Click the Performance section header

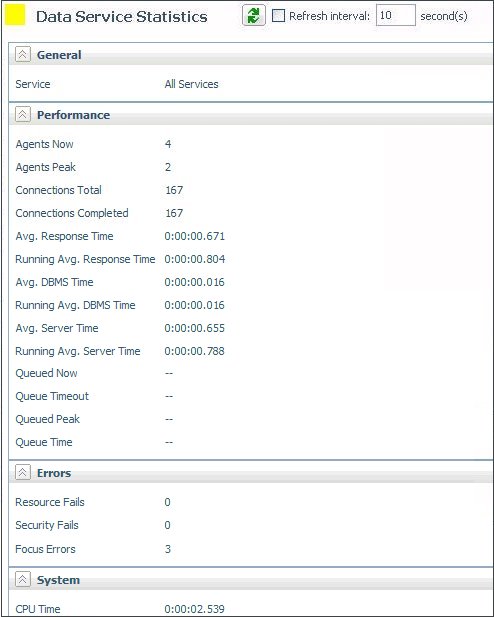73,115
